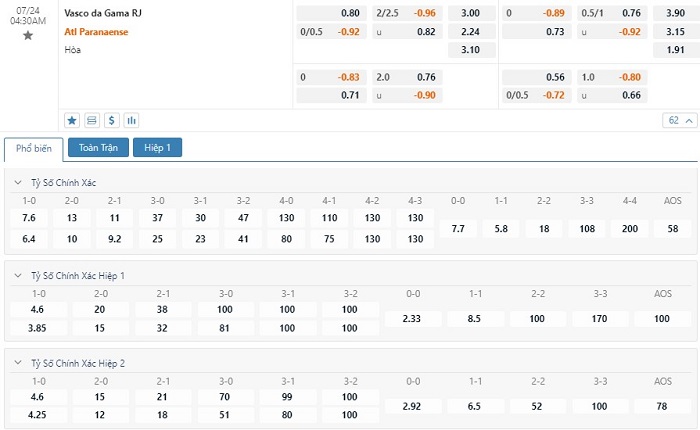Pick full-time 0-0 odds 7.7
Screen dimensions: 700x430
click(458, 229)
